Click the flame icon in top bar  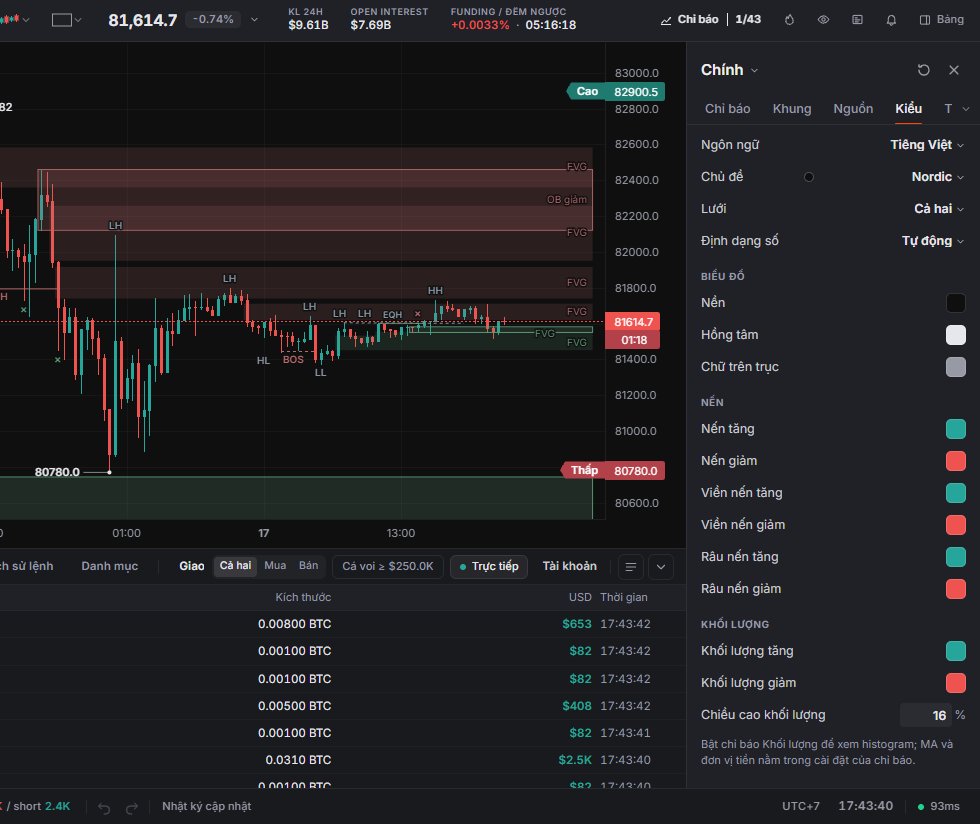(x=789, y=20)
